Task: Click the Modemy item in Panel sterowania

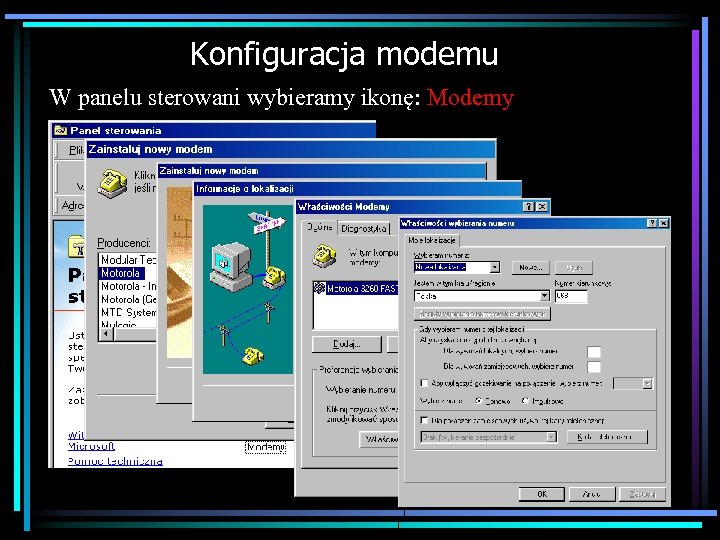Action: [x=266, y=447]
